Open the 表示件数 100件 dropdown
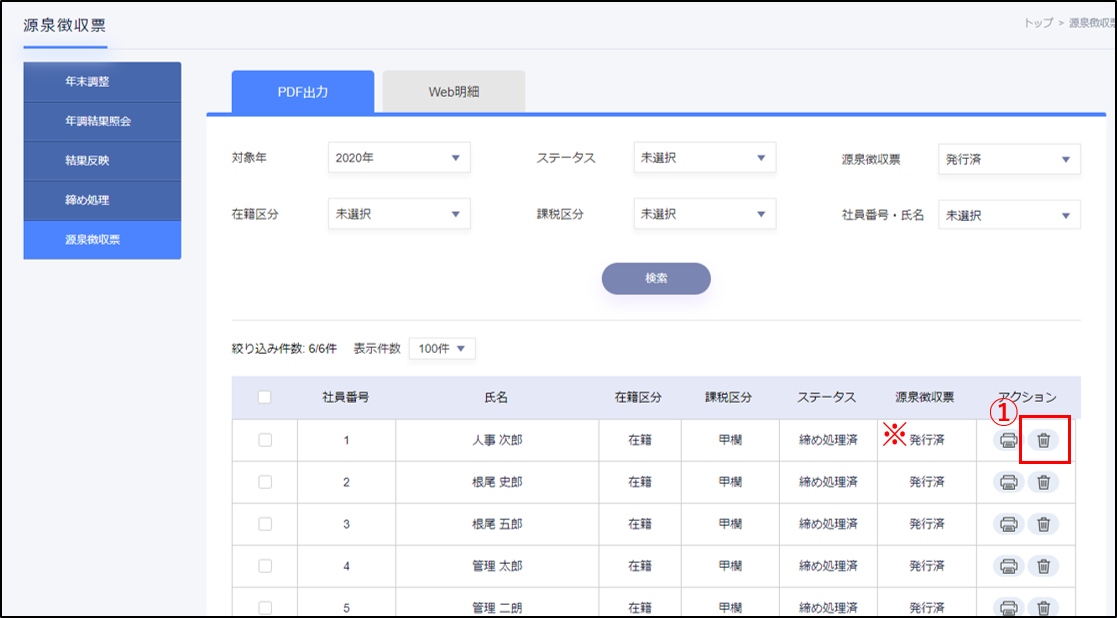 [442, 349]
